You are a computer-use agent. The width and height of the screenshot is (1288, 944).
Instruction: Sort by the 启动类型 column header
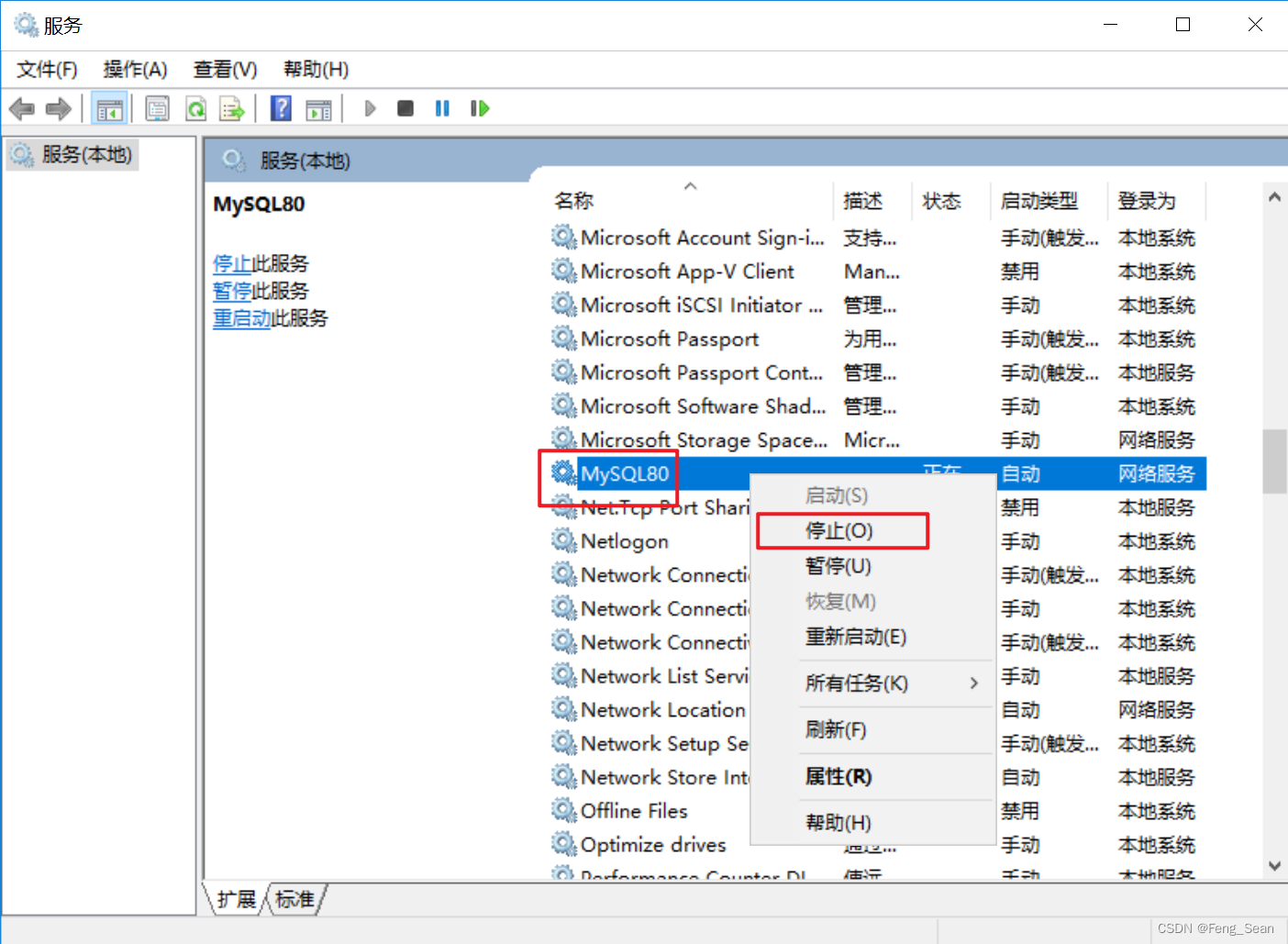[x=1038, y=201]
